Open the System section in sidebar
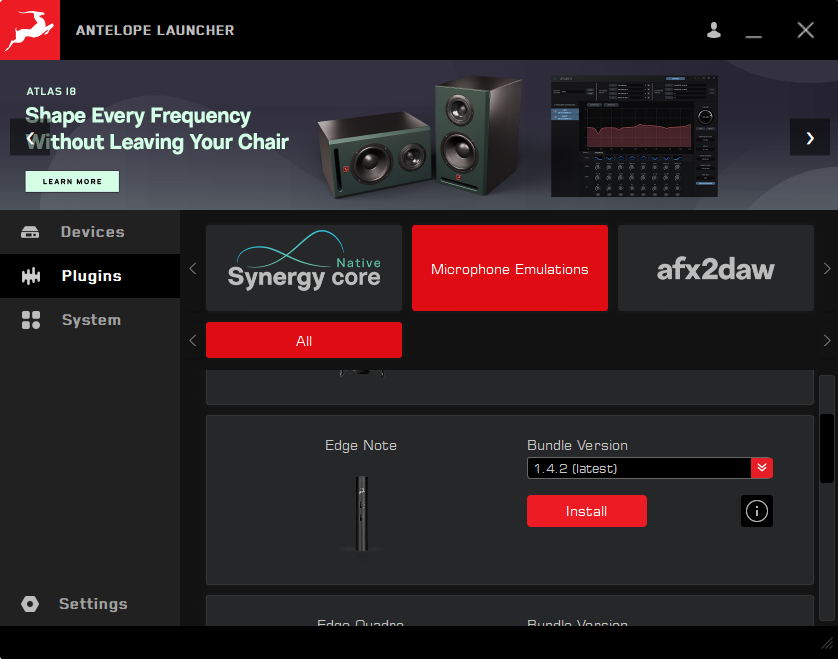838x659 pixels. click(90, 320)
